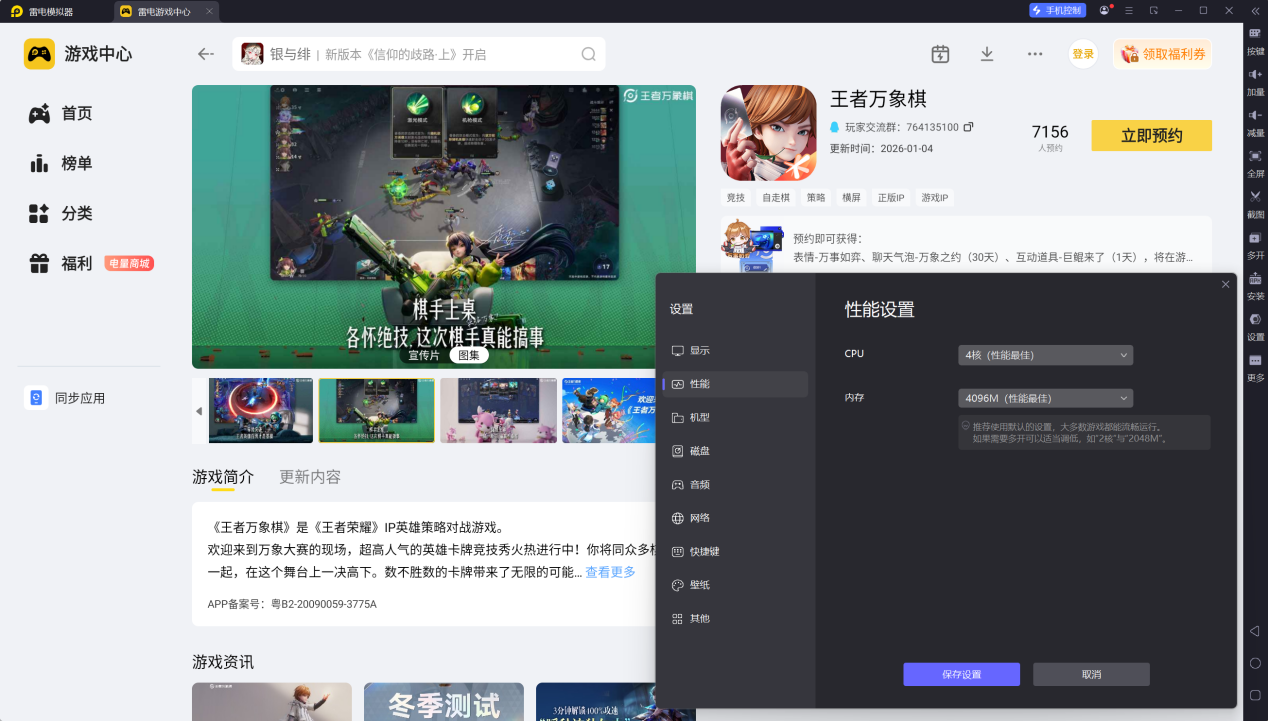Image resolution: width=1268 pixels, height=721 pixels.
Task: Take a screenshot with 截图 scissors icon
Action: coord(1255,197)
